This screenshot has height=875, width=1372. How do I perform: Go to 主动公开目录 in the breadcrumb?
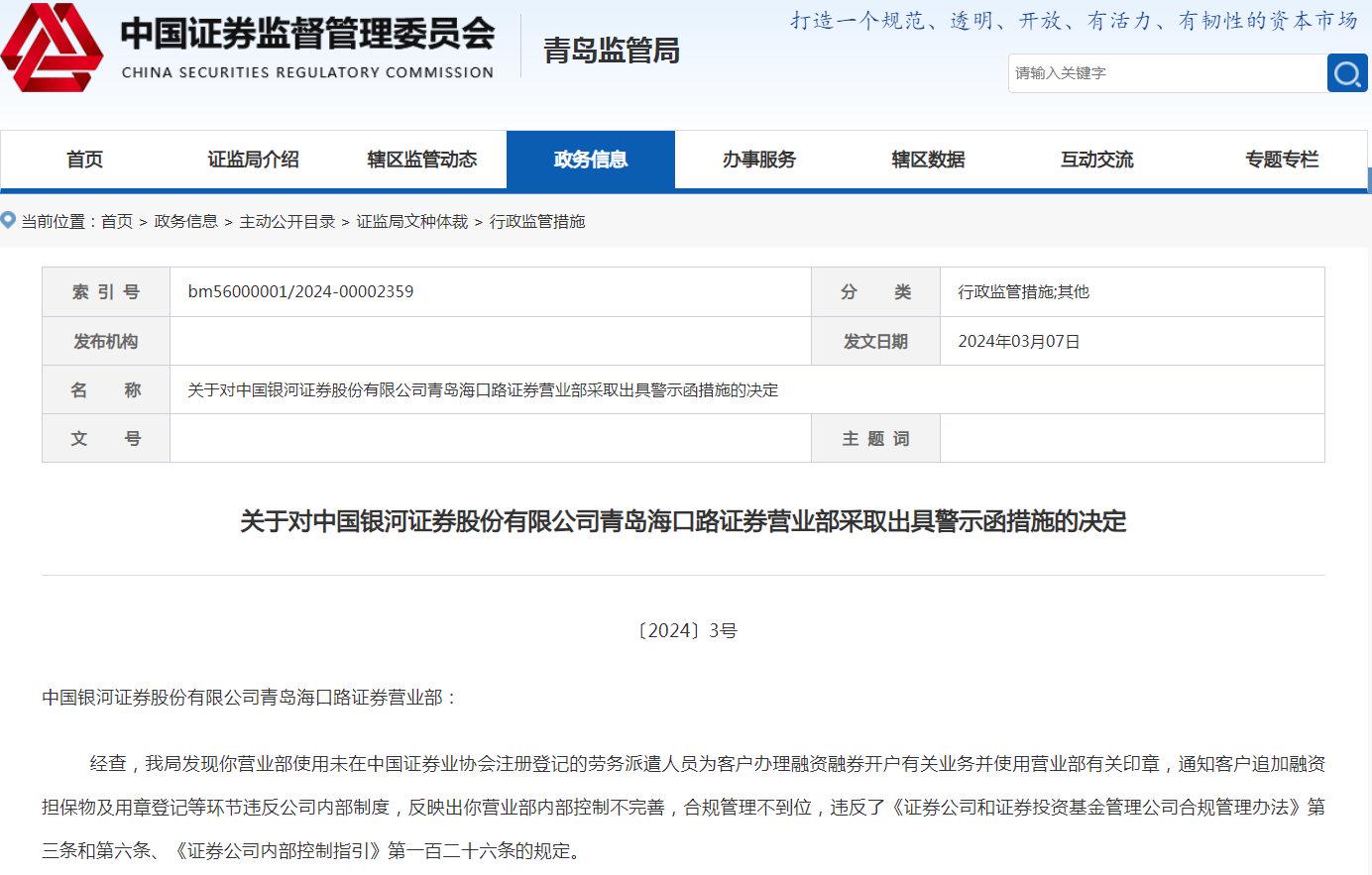point(287,221)
